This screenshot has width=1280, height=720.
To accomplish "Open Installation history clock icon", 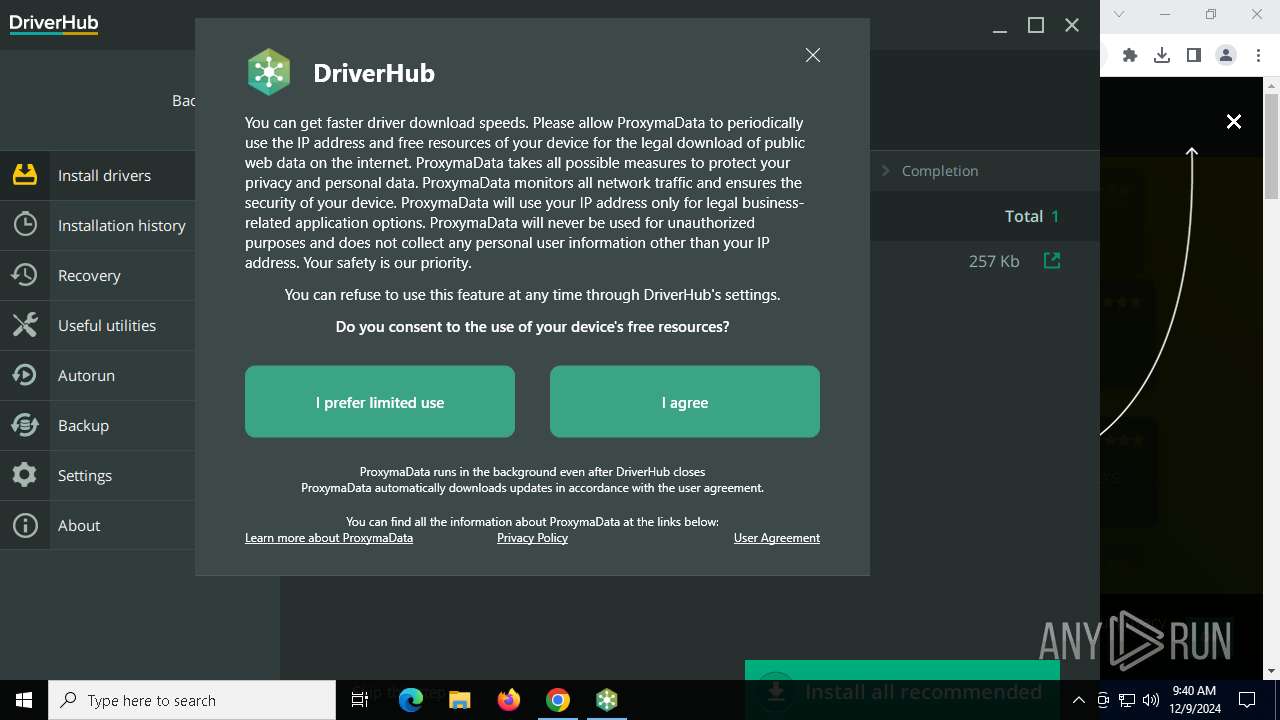I will coord(25,225).
